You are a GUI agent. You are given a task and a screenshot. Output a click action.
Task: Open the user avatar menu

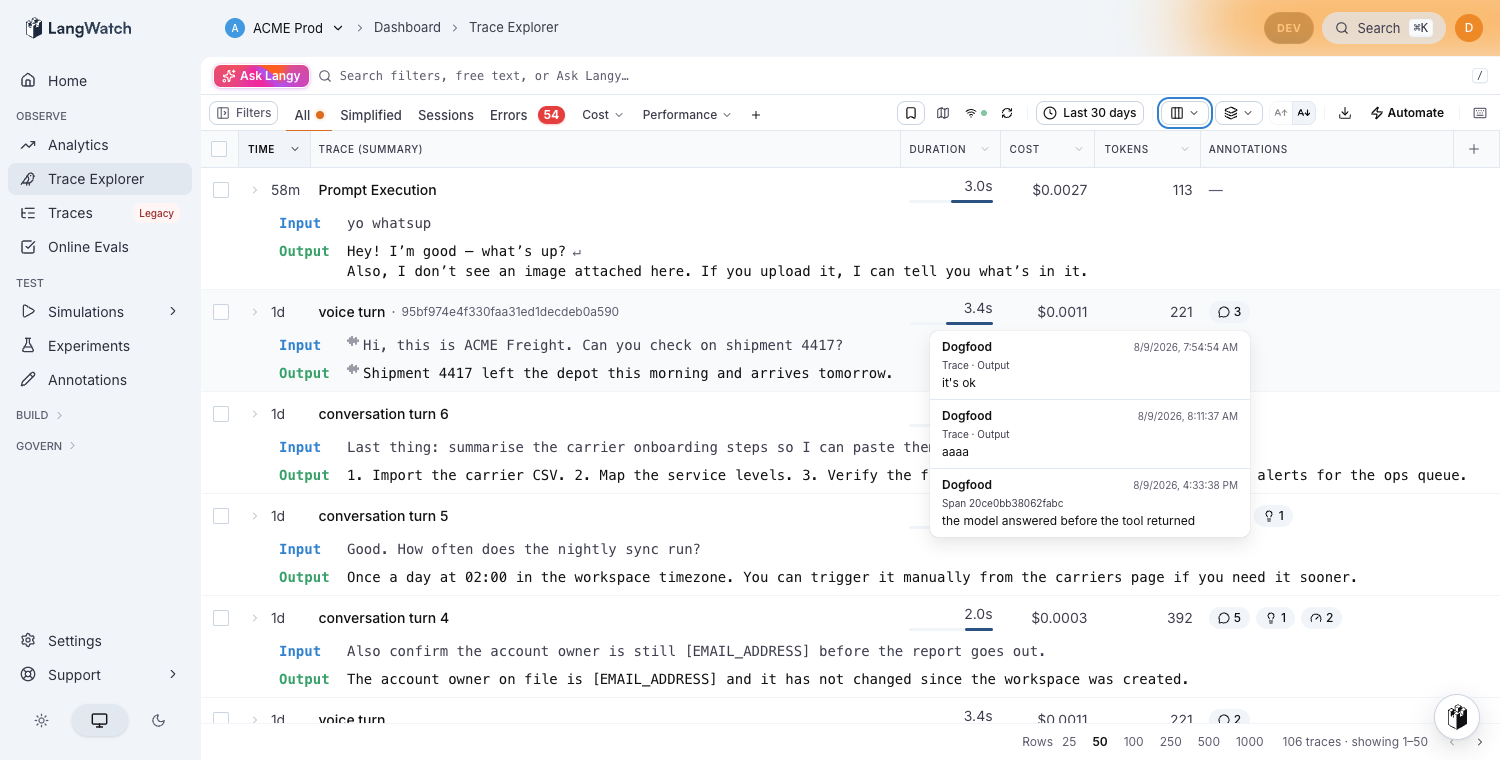[1469, 28]
